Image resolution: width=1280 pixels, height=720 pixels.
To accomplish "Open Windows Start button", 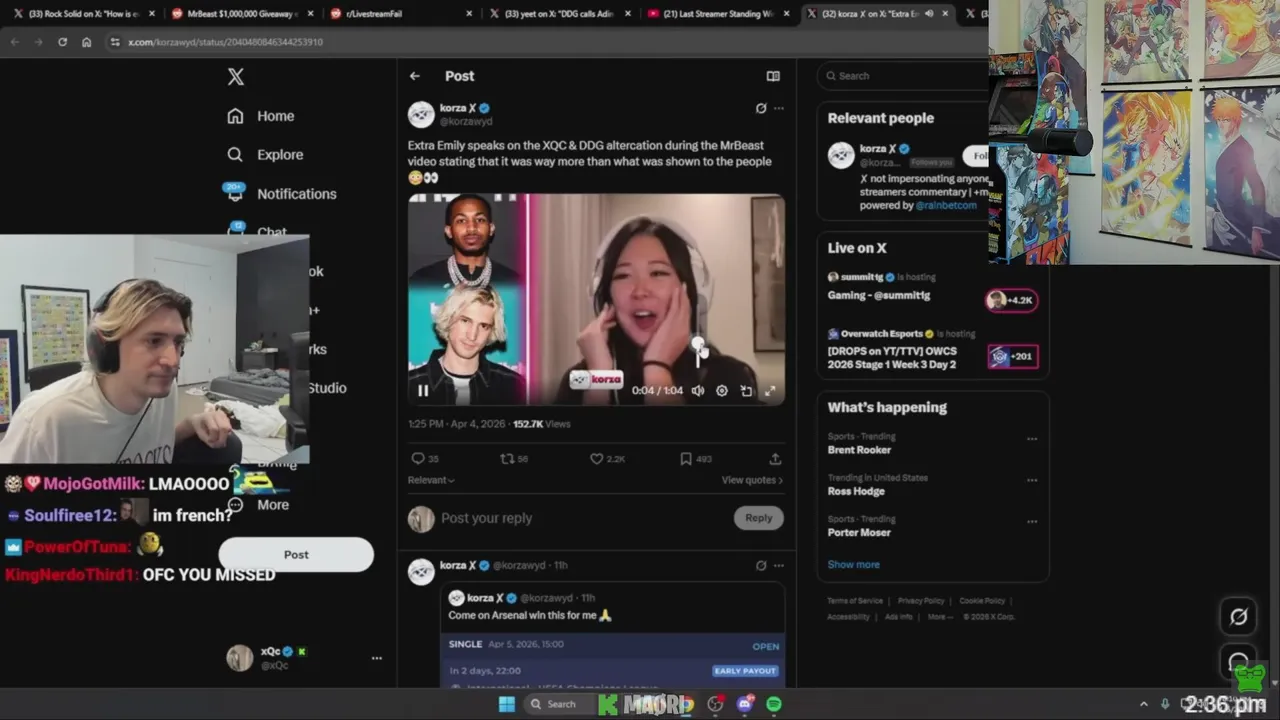I will point(507,704).
